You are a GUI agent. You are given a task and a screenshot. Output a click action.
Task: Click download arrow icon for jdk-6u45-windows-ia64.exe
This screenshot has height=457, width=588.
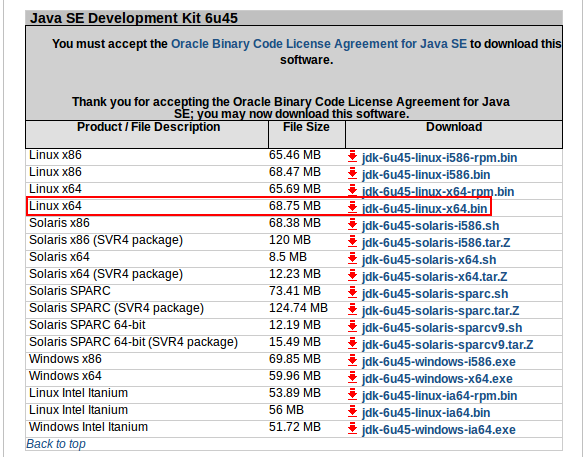pos(352,429)
